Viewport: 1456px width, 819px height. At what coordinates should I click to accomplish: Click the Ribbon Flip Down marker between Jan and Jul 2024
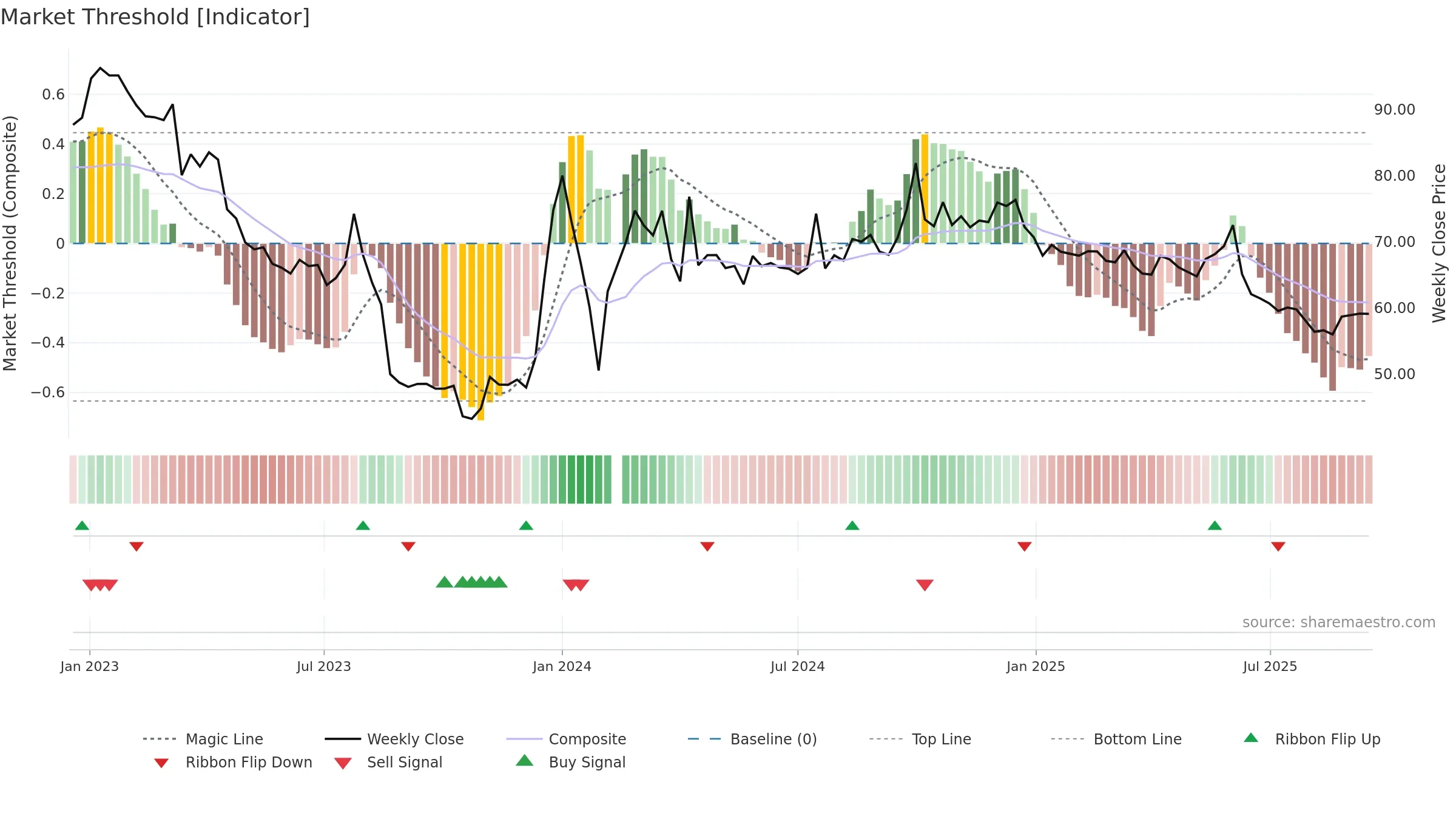point(707,547)
